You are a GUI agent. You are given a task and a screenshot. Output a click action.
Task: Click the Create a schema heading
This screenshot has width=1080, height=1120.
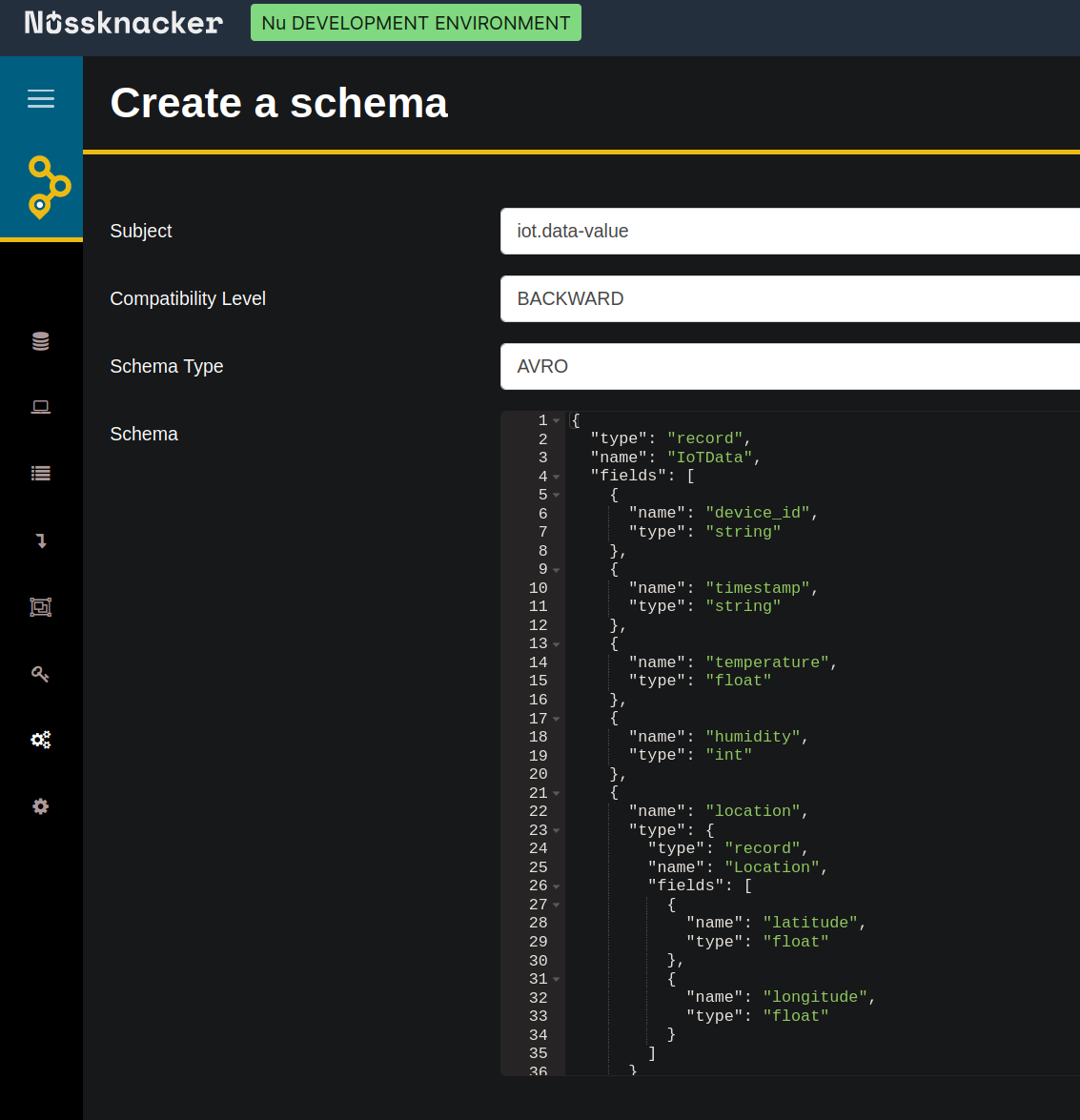278,103
